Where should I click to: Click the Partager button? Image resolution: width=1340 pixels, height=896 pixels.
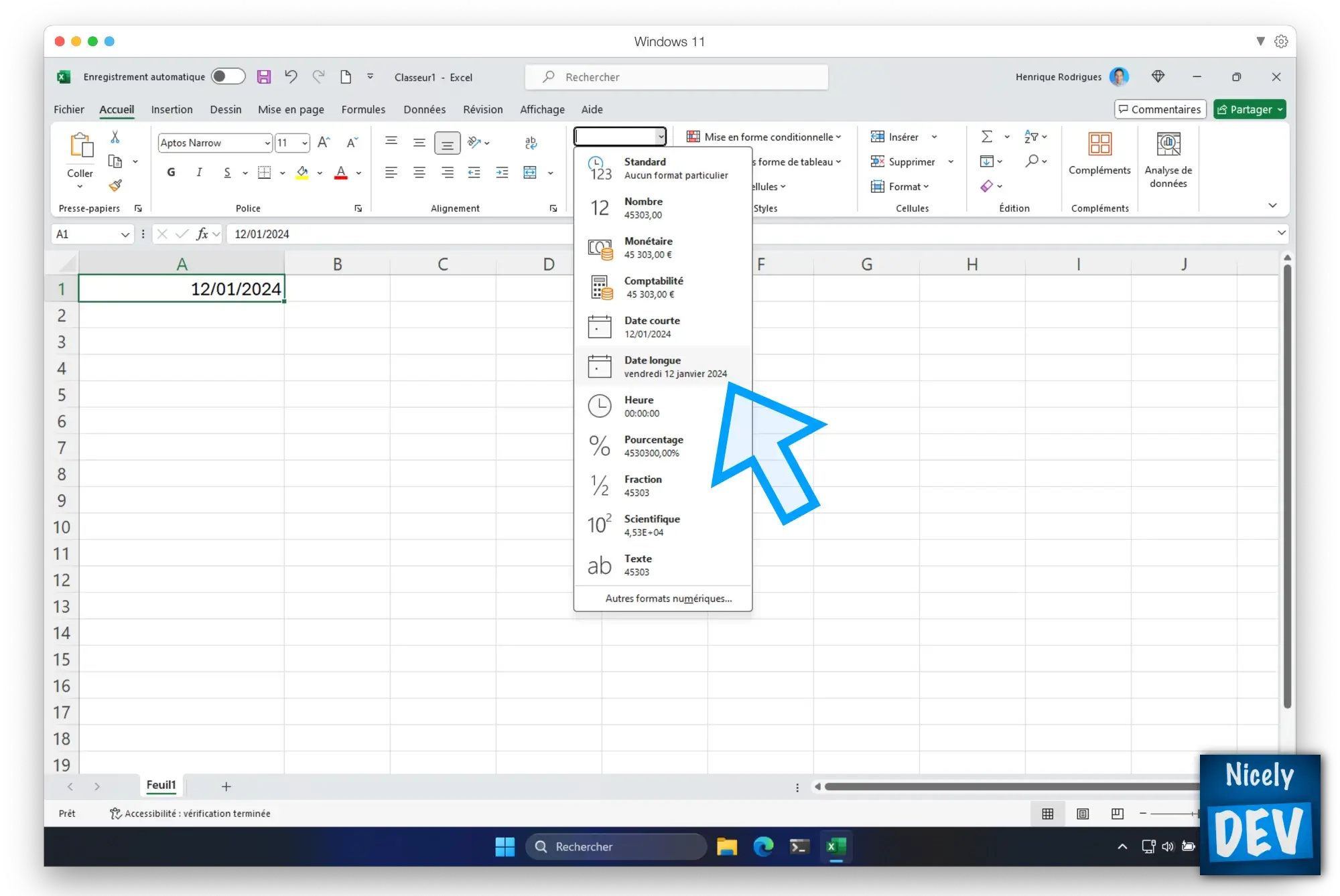point(1250,109)
